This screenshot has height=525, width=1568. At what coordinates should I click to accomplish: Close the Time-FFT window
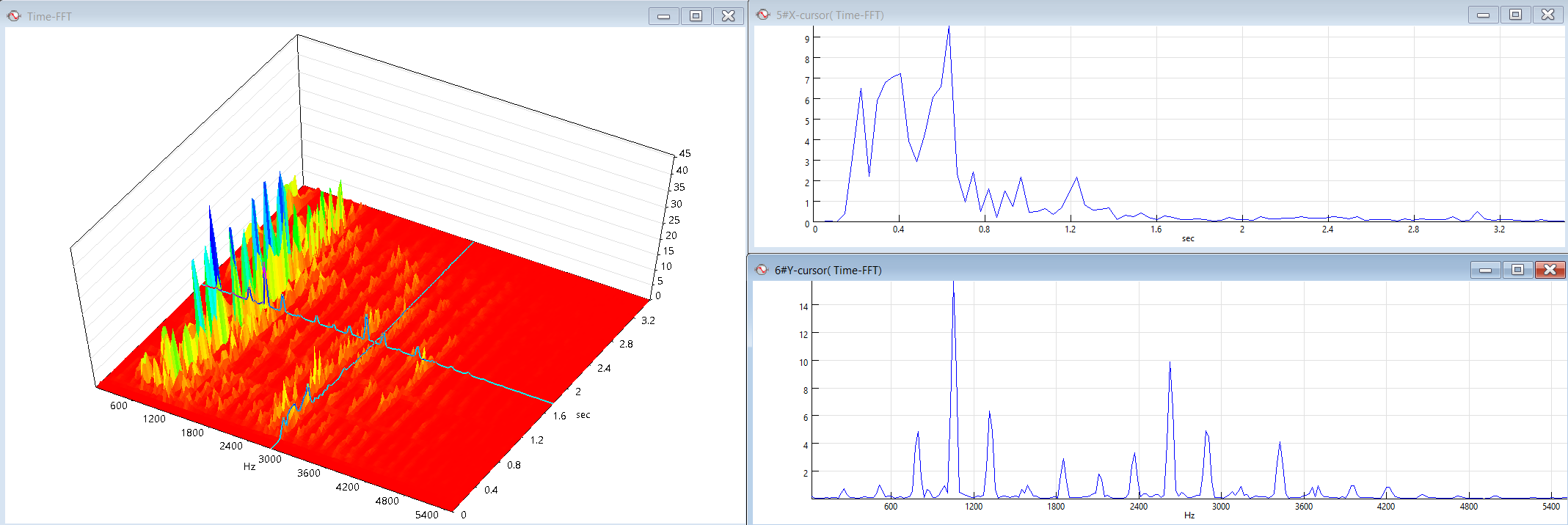[x=728, y=16]
